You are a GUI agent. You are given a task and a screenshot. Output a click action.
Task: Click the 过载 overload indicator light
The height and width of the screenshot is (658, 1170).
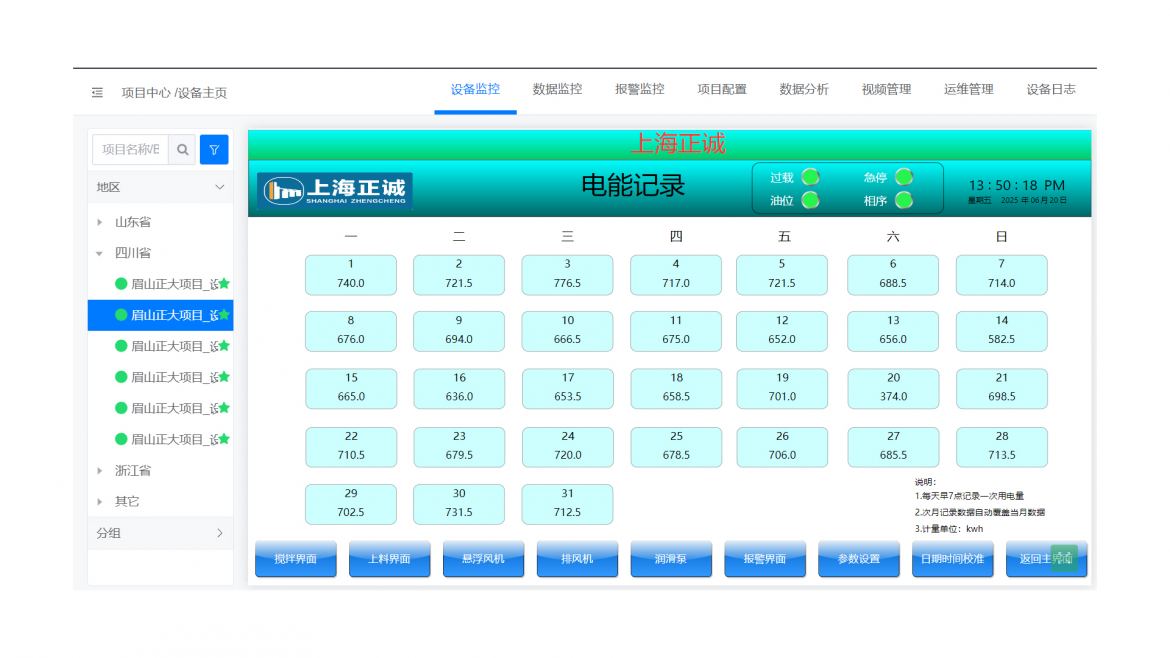coord(810,177)
